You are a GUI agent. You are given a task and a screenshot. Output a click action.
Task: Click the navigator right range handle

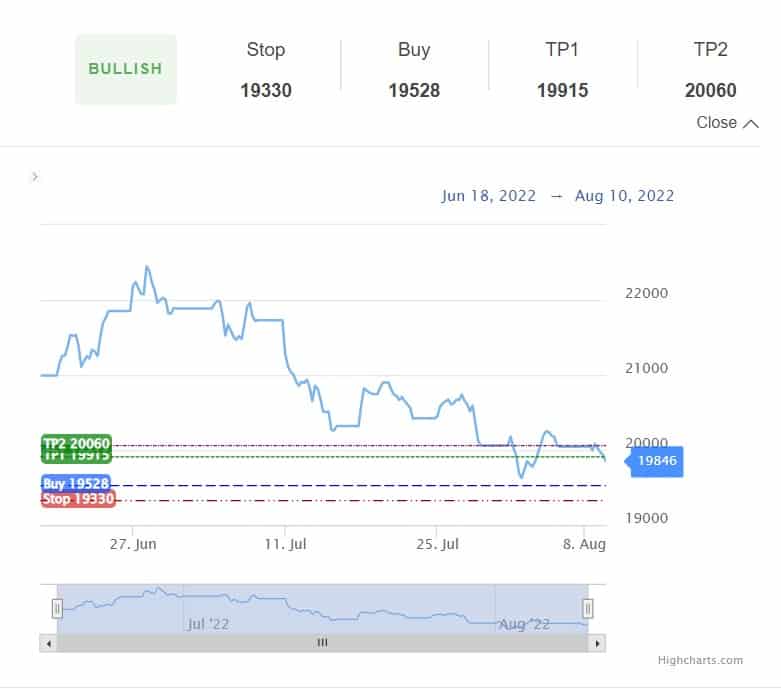[x=588, y=608]
